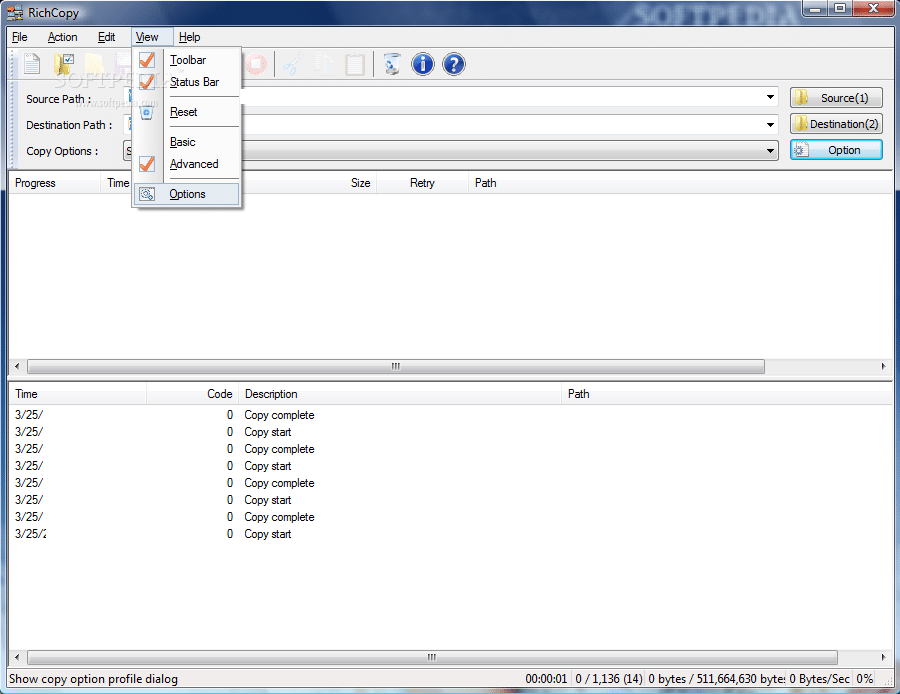Expand the Destination Path dropdown arrow
This screenshot has height=694, width=900.
click(770, 124)
